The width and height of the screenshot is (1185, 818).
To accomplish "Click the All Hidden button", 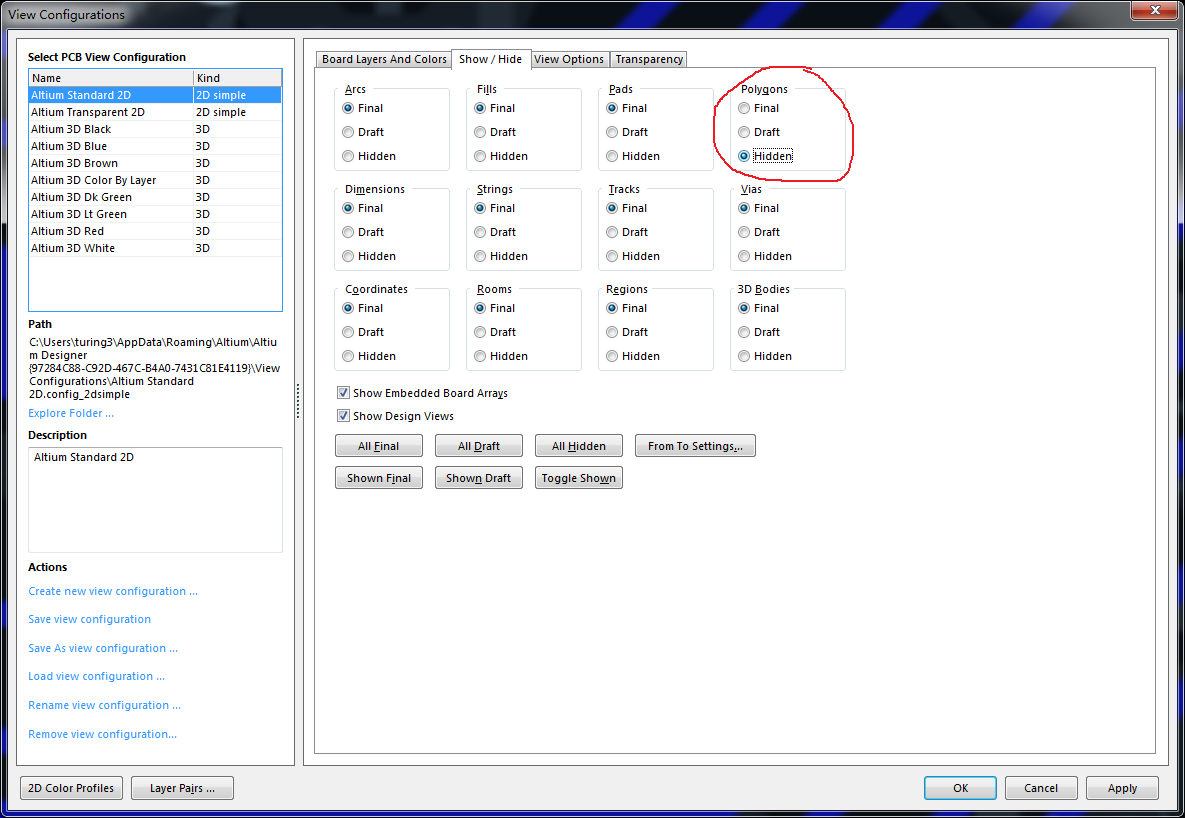I will click(579, 446).
